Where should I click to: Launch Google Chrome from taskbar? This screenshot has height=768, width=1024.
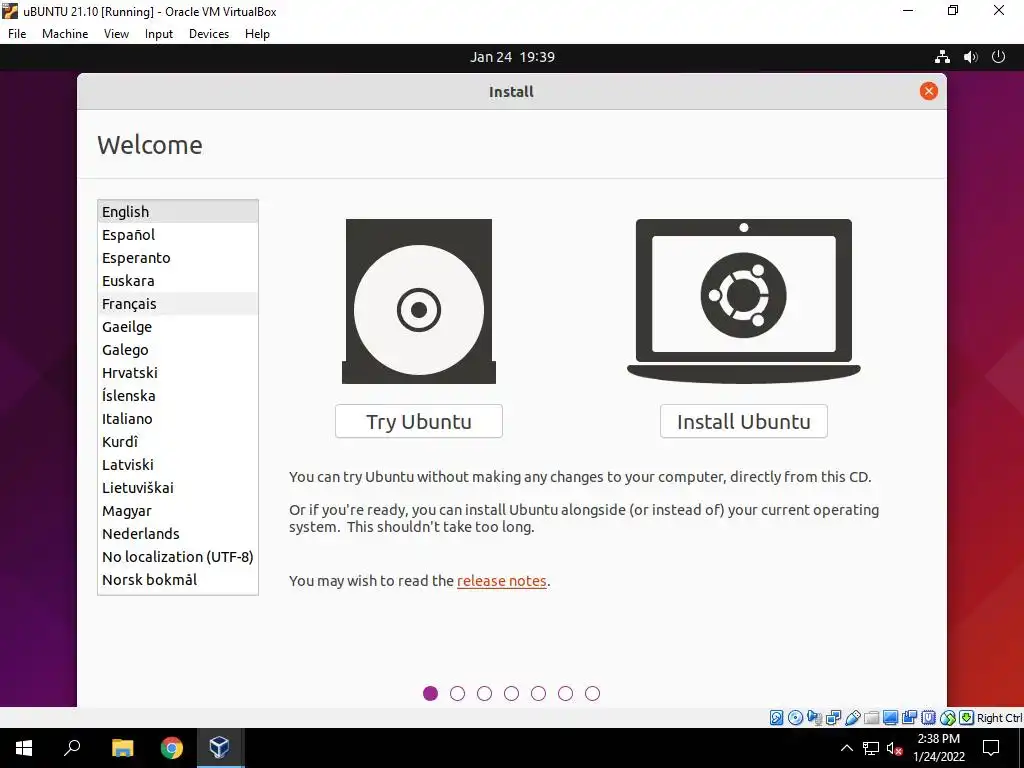pos(171,748)
